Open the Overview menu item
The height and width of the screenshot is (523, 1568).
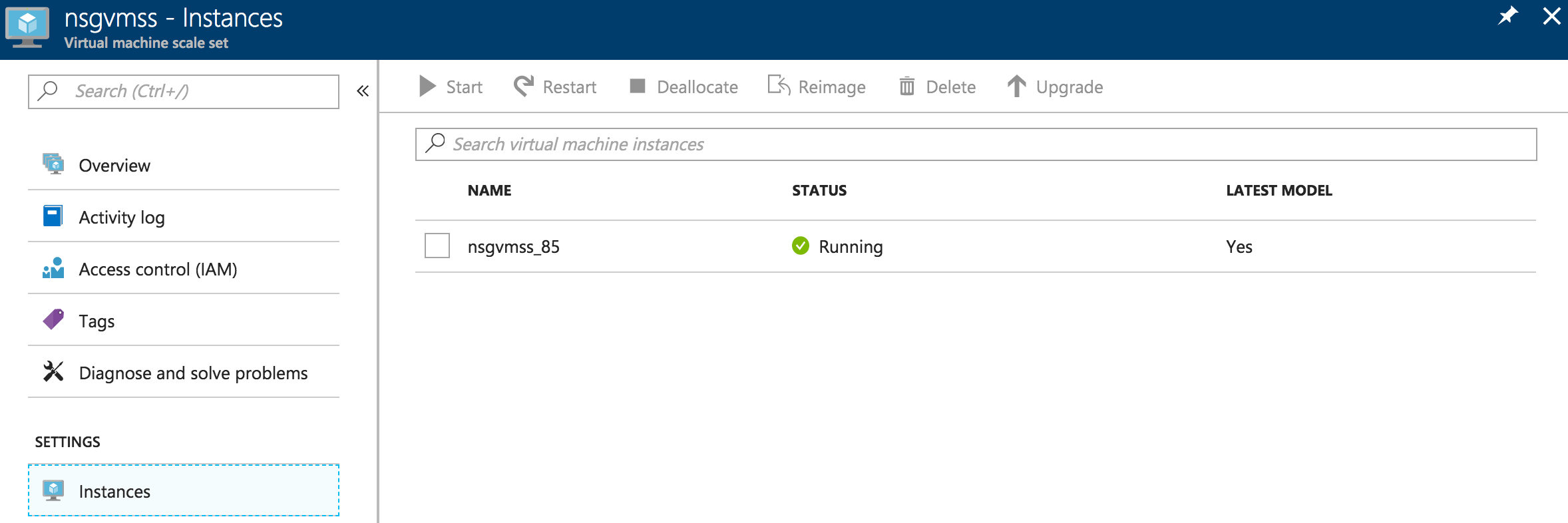click(184, 165)
